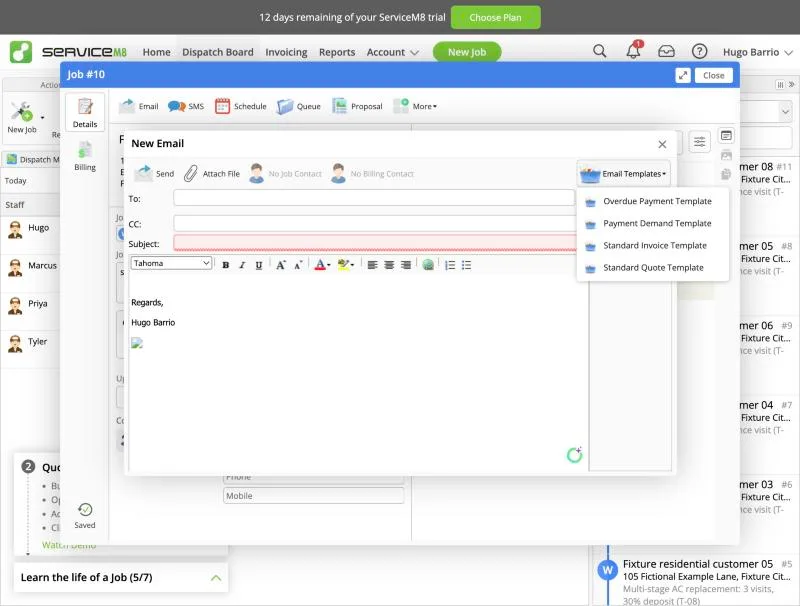Click the search magnifier icon
The image size is (800, 606).
[599, 51]
